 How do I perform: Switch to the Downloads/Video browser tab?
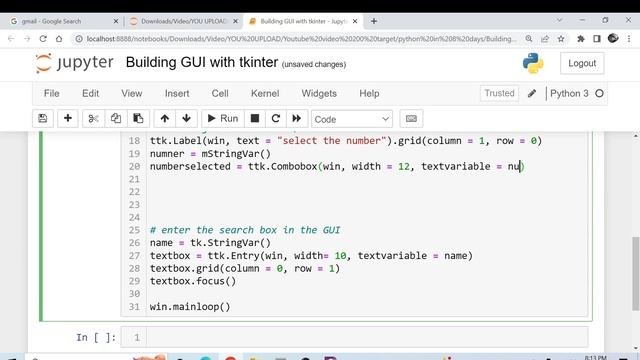coord(184,21)
